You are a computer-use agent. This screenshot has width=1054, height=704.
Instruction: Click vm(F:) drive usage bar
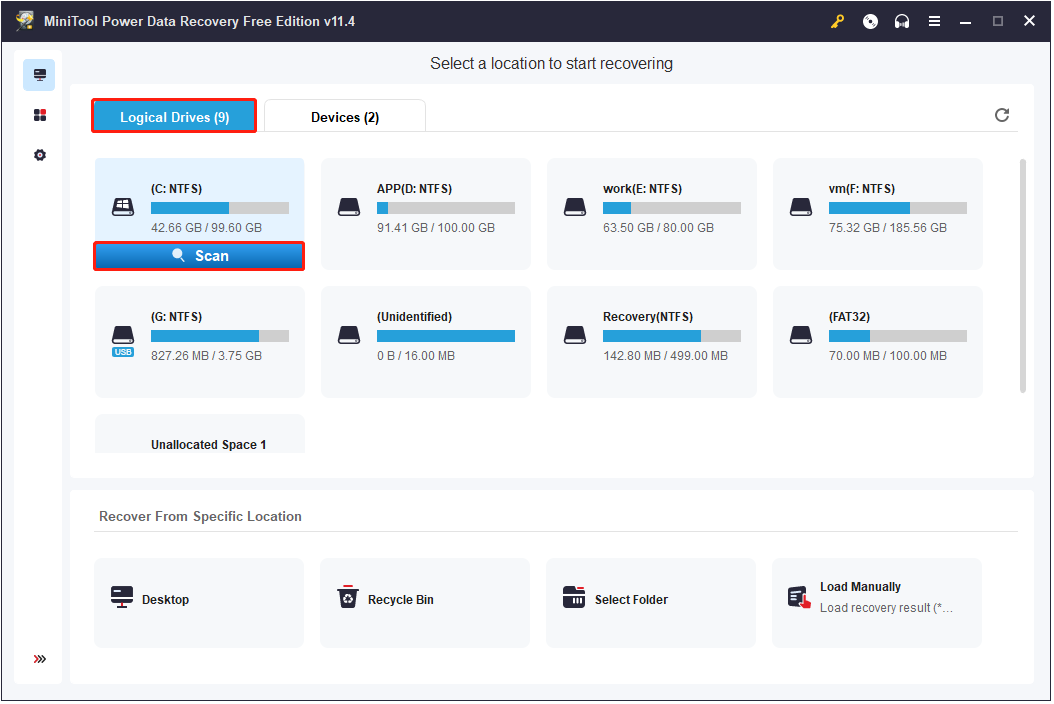[x=897, y=208]
